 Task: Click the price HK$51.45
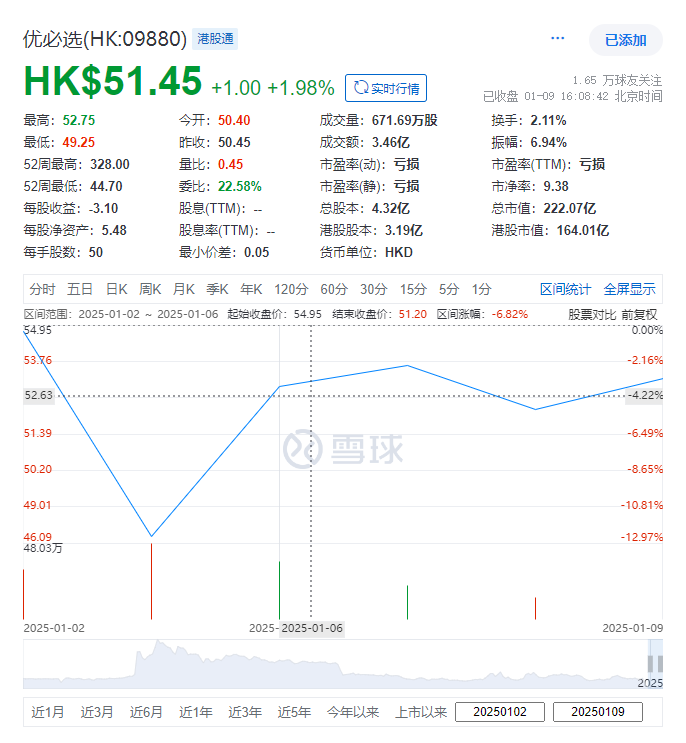coord(113,81)
